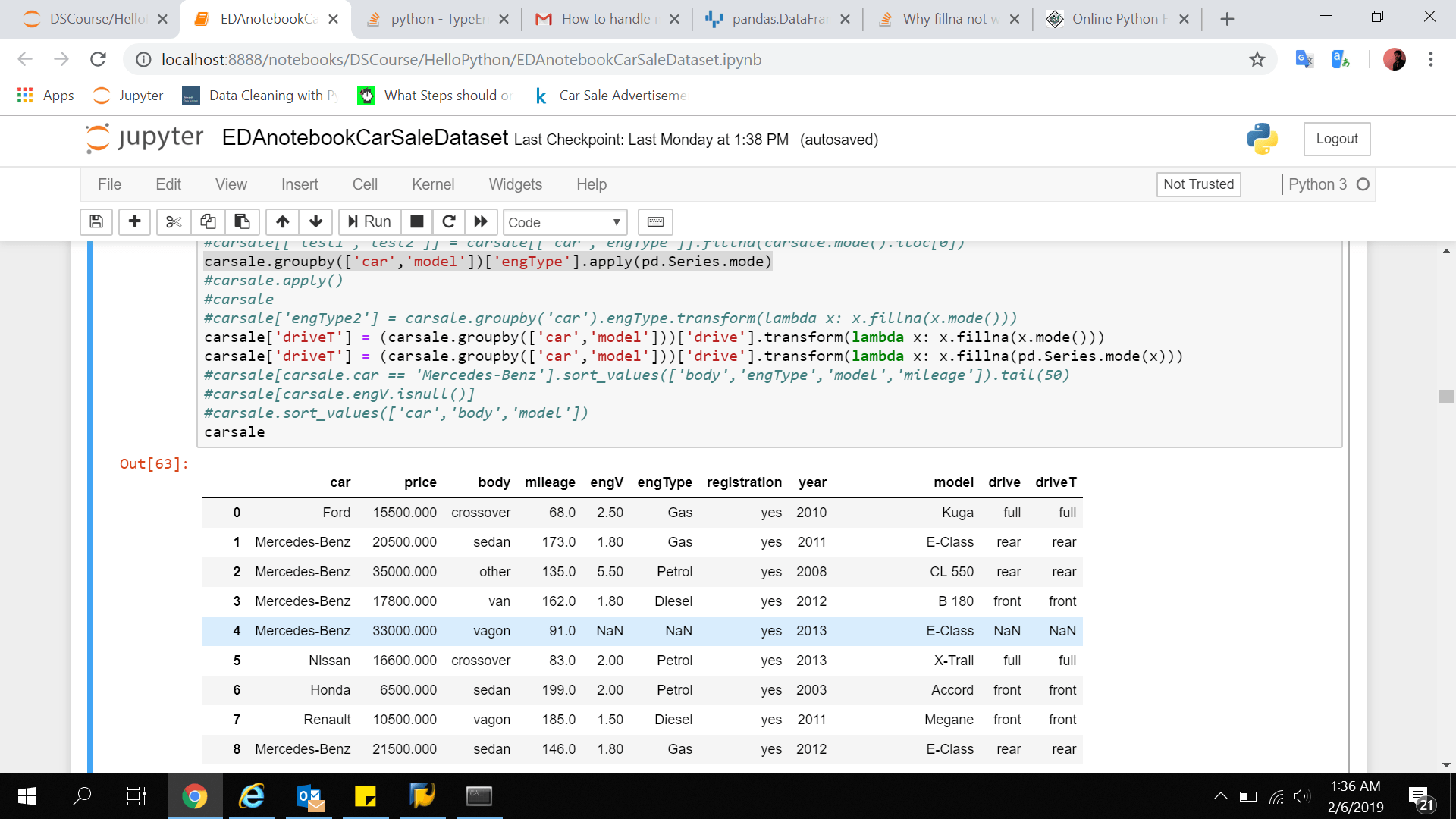Paste cells below icon
This screenshot has height=819, width=1456.
(242, 221)
